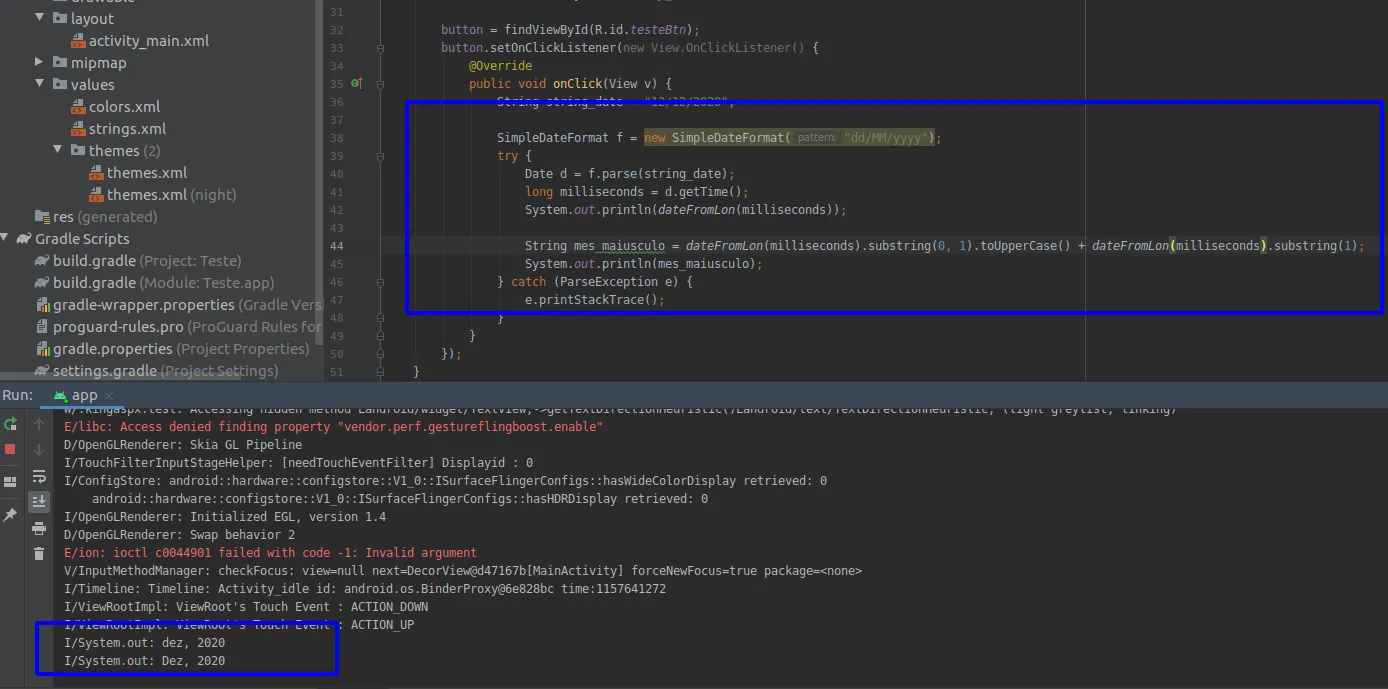Image resolution: width=1388 pixels, height=689 pixels.
Task: Stop the running app
Action: pyautogui.click(x=10, y=449)
